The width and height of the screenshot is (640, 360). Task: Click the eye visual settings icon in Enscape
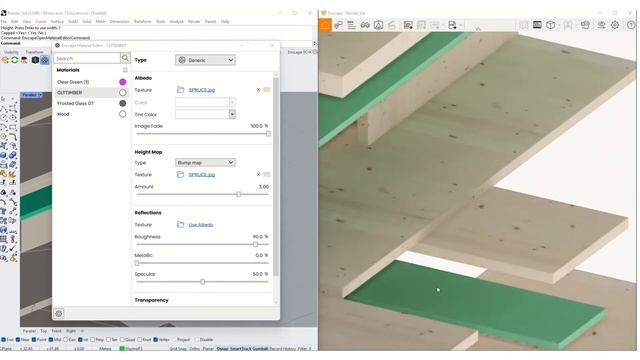[601, 25]
